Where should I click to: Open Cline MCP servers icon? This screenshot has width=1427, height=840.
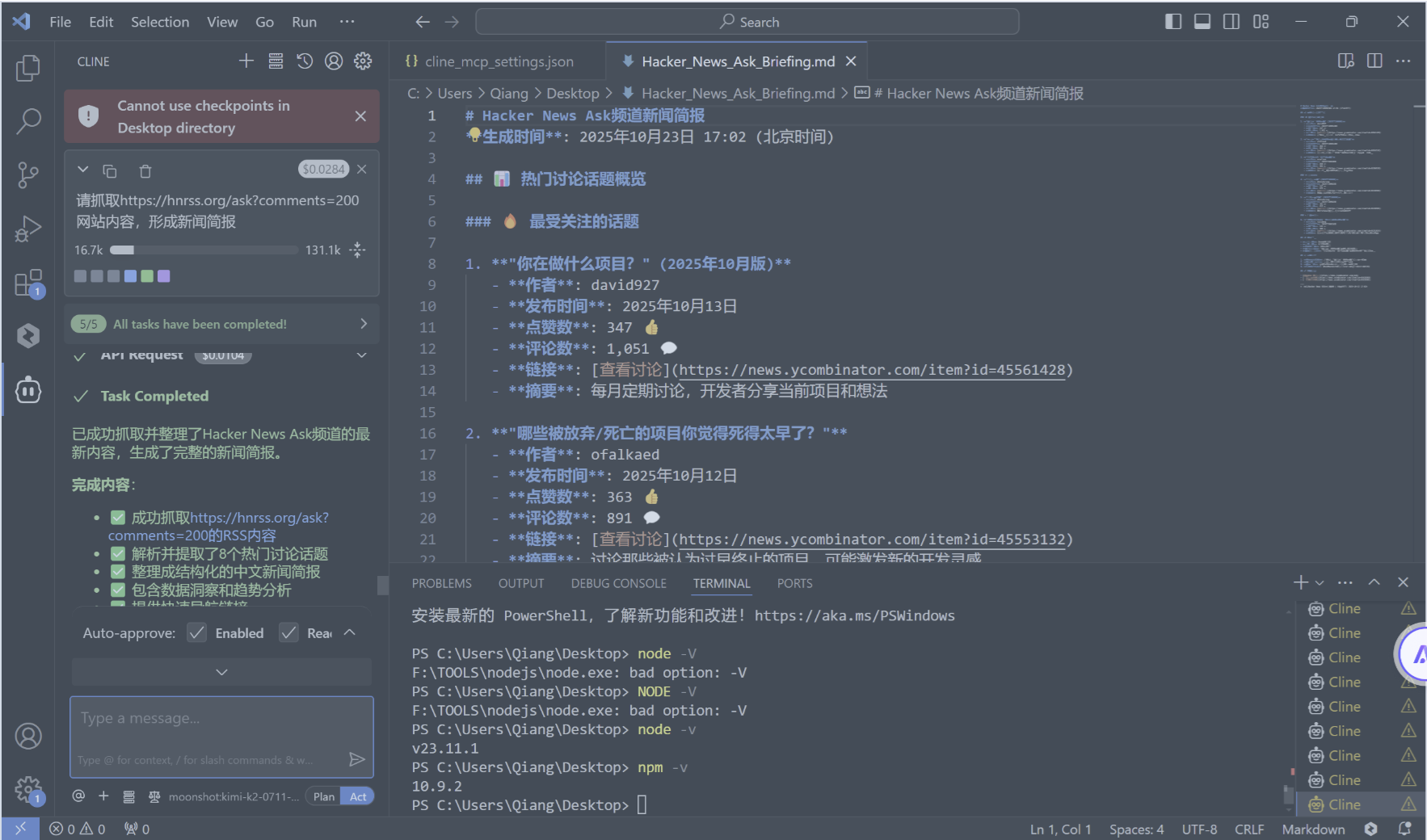point(276,61)
